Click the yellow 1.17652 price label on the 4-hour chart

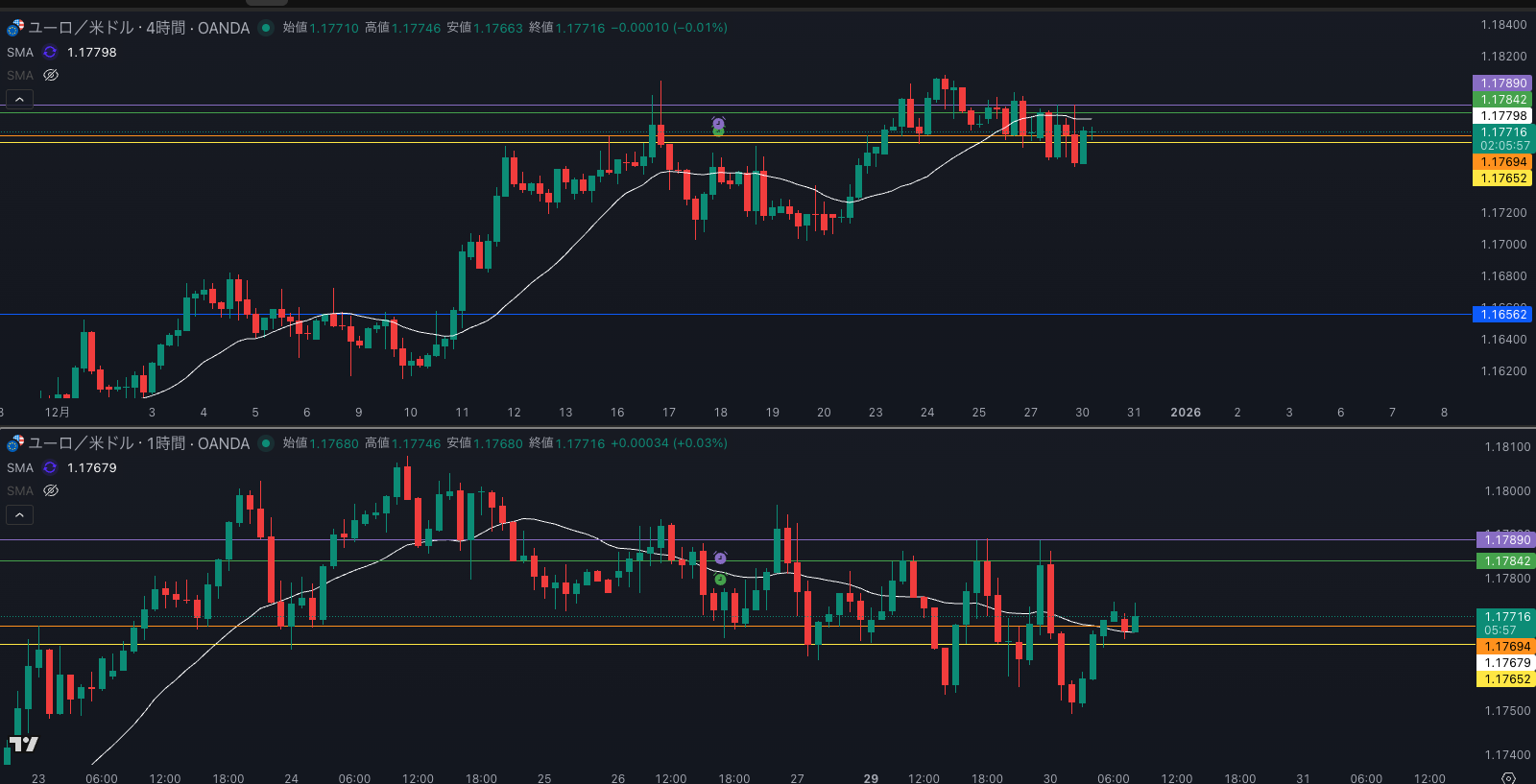(x=1502, y=178)
